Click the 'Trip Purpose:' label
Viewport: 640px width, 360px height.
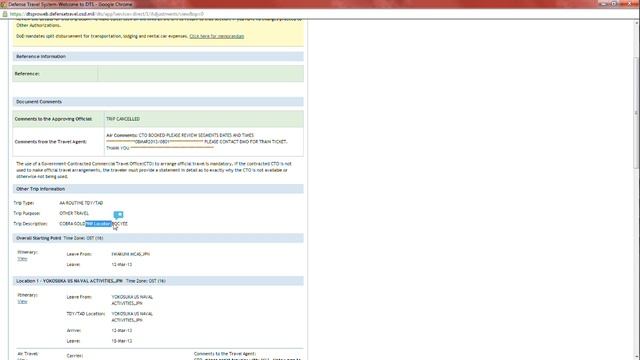[27, 213]
